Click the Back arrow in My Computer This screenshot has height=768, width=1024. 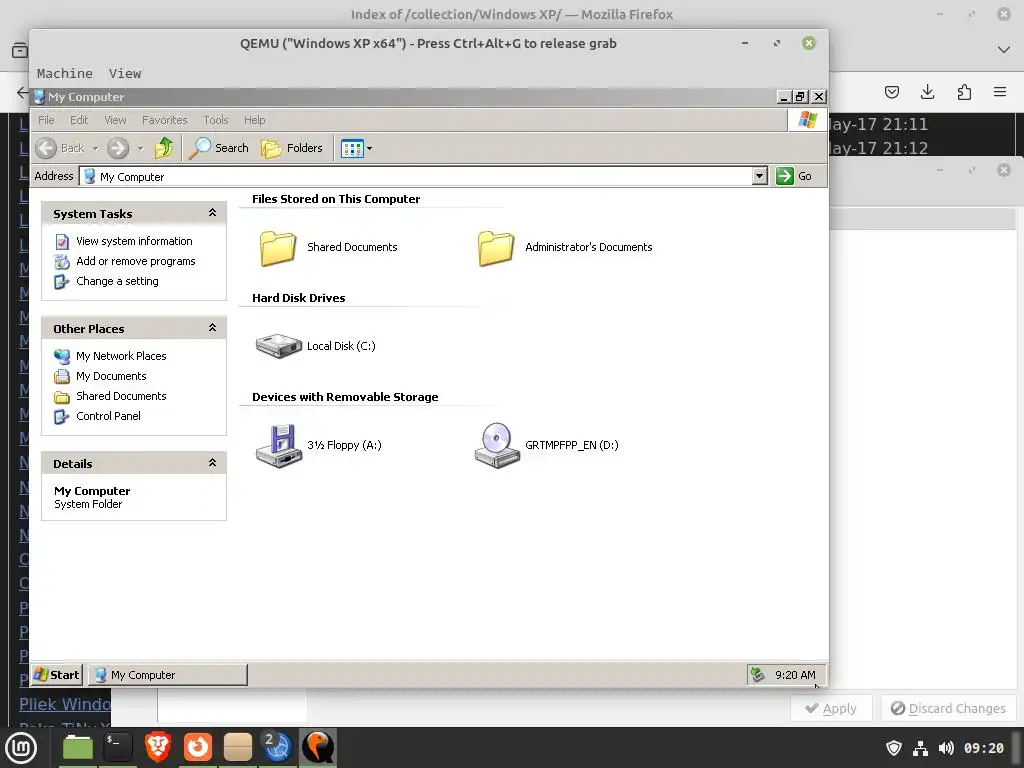46,148
